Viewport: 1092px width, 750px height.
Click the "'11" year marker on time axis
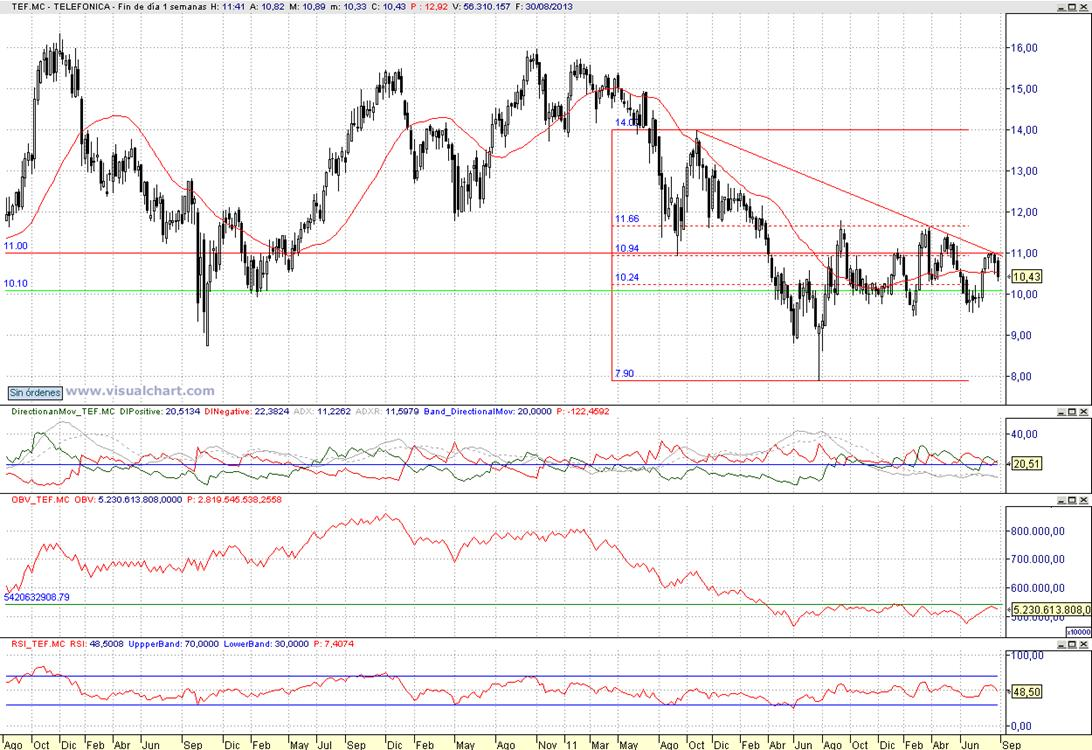tap(572, 744)
